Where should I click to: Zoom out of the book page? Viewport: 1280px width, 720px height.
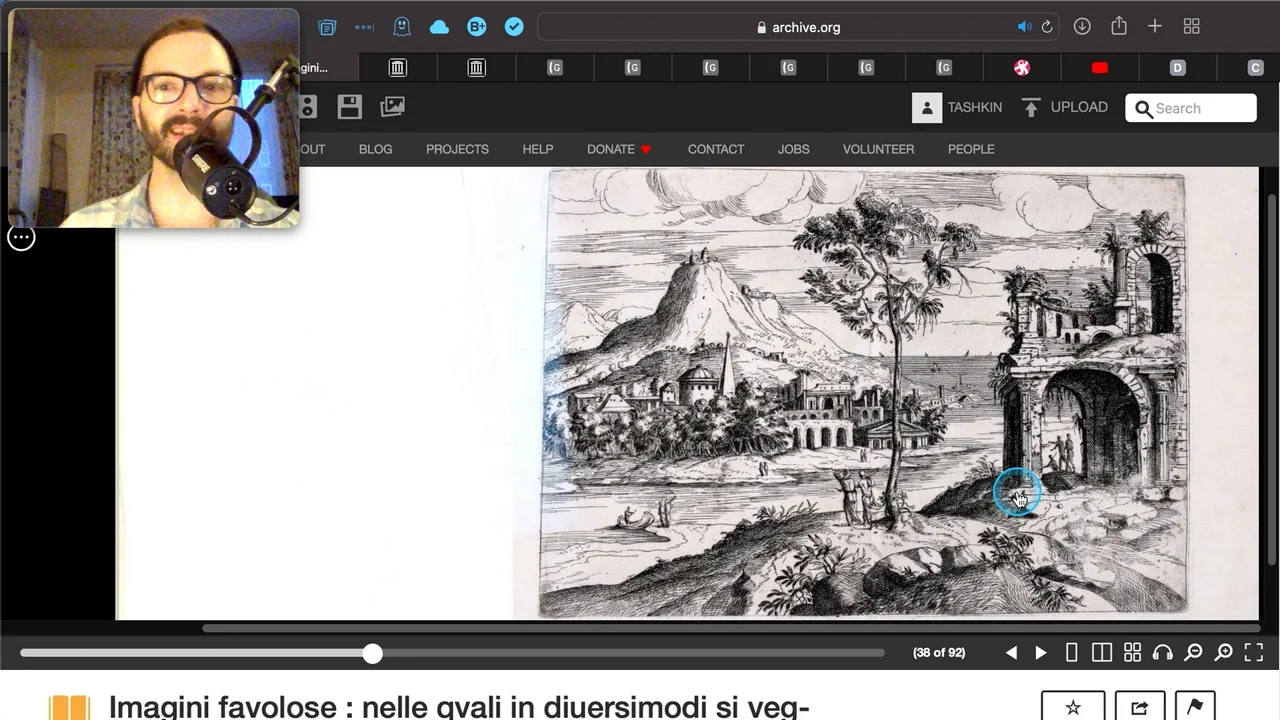click(1193, 653)
